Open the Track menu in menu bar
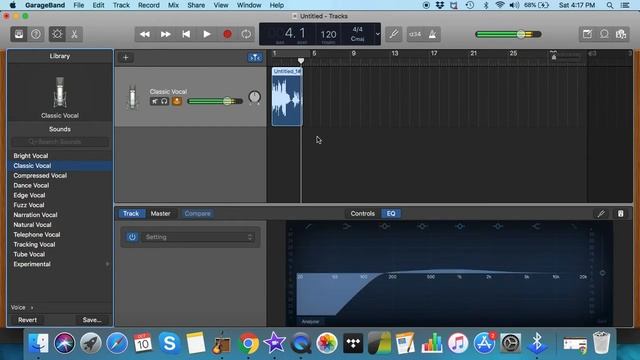Screen dimensions: 640x360 pyautogui.click(x=121, y=5)
